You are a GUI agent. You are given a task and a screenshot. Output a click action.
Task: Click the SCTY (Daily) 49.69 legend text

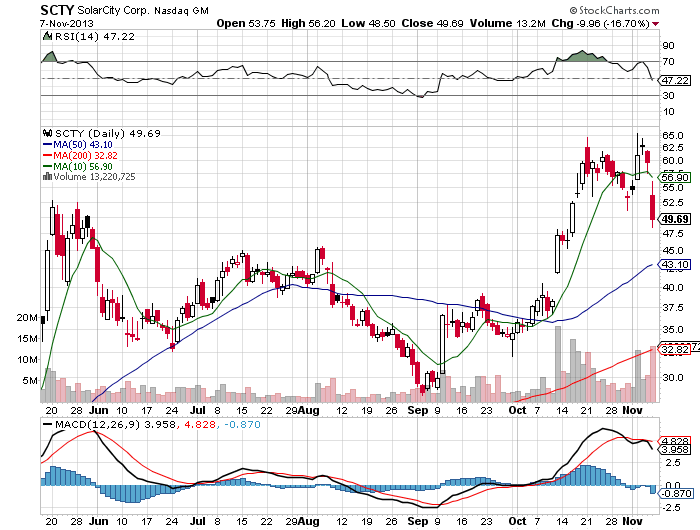pos(108,133)
